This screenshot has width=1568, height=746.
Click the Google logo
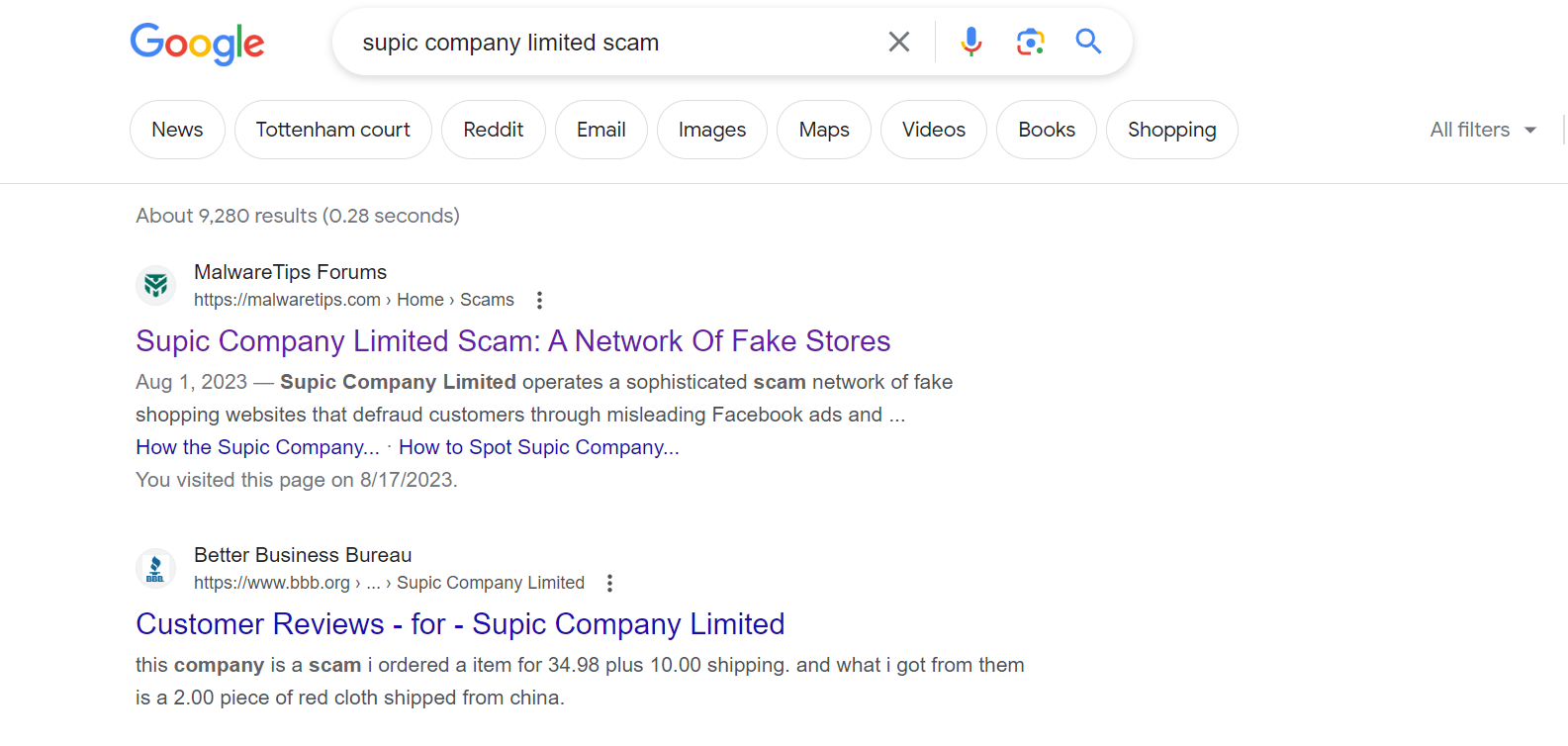tap(197, 44)
